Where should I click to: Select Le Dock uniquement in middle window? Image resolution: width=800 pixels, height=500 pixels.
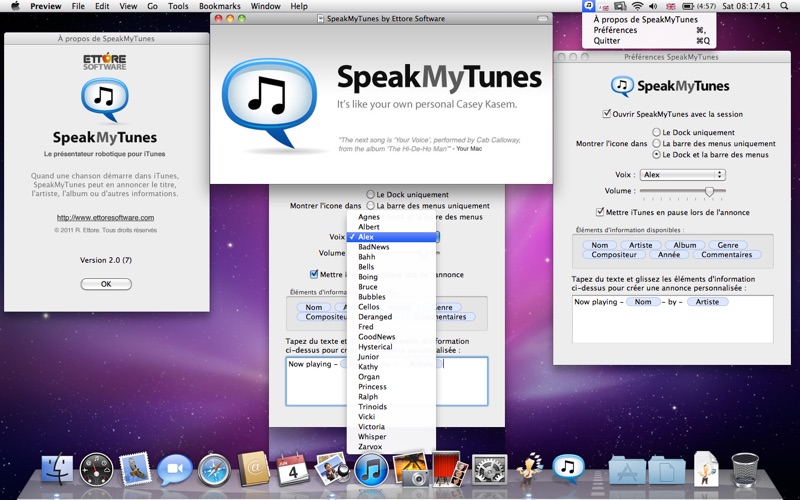pos(370,194)
